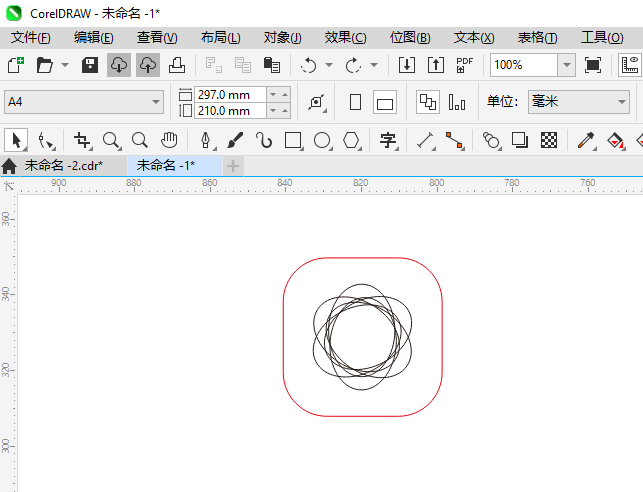Select the Connector tool
This screenshot has width=643, height=492.
(455, 140)
